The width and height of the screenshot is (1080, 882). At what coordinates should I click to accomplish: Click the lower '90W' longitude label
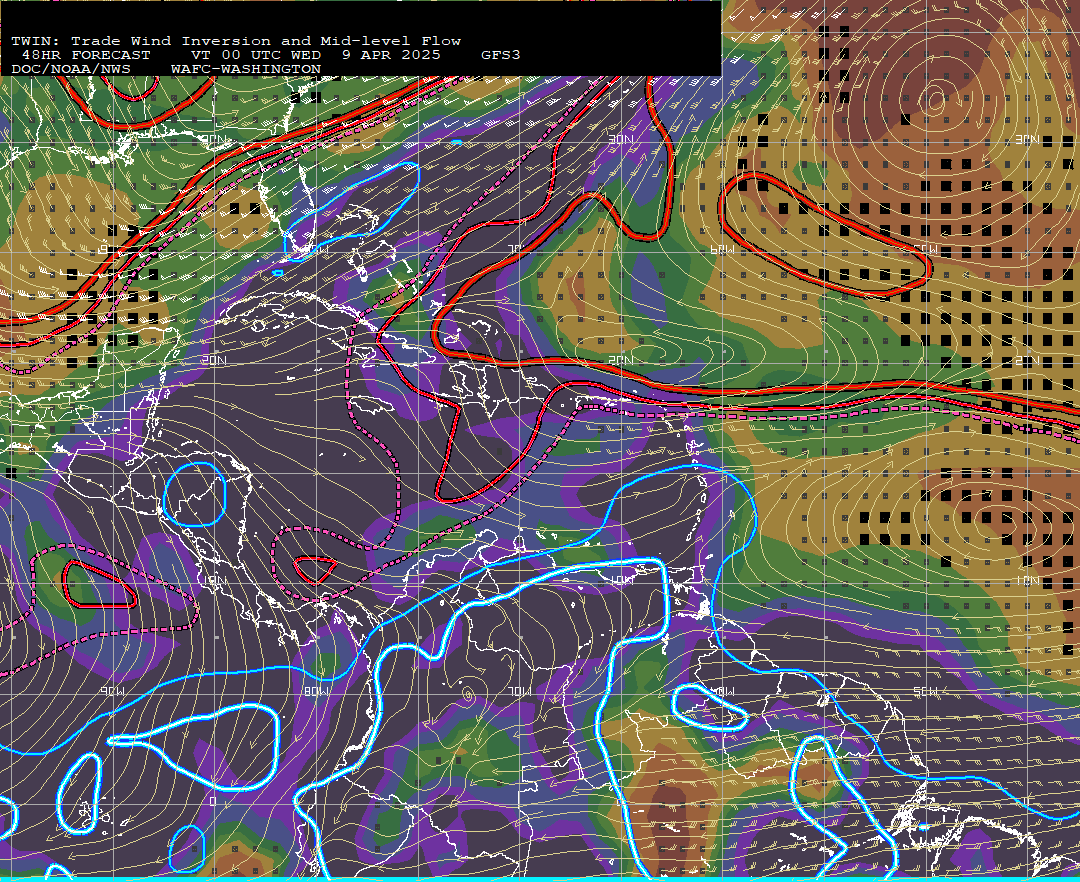coord(113,691)
